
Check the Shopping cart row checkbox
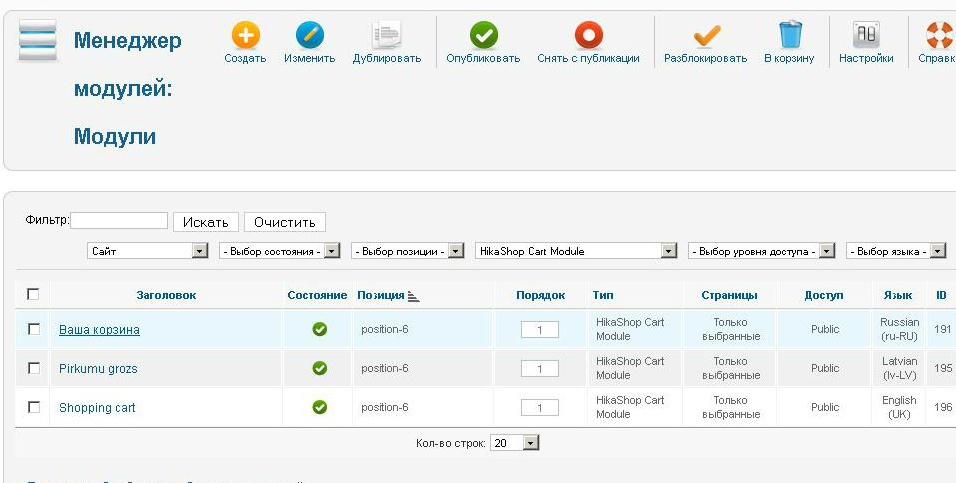point(34,407)
